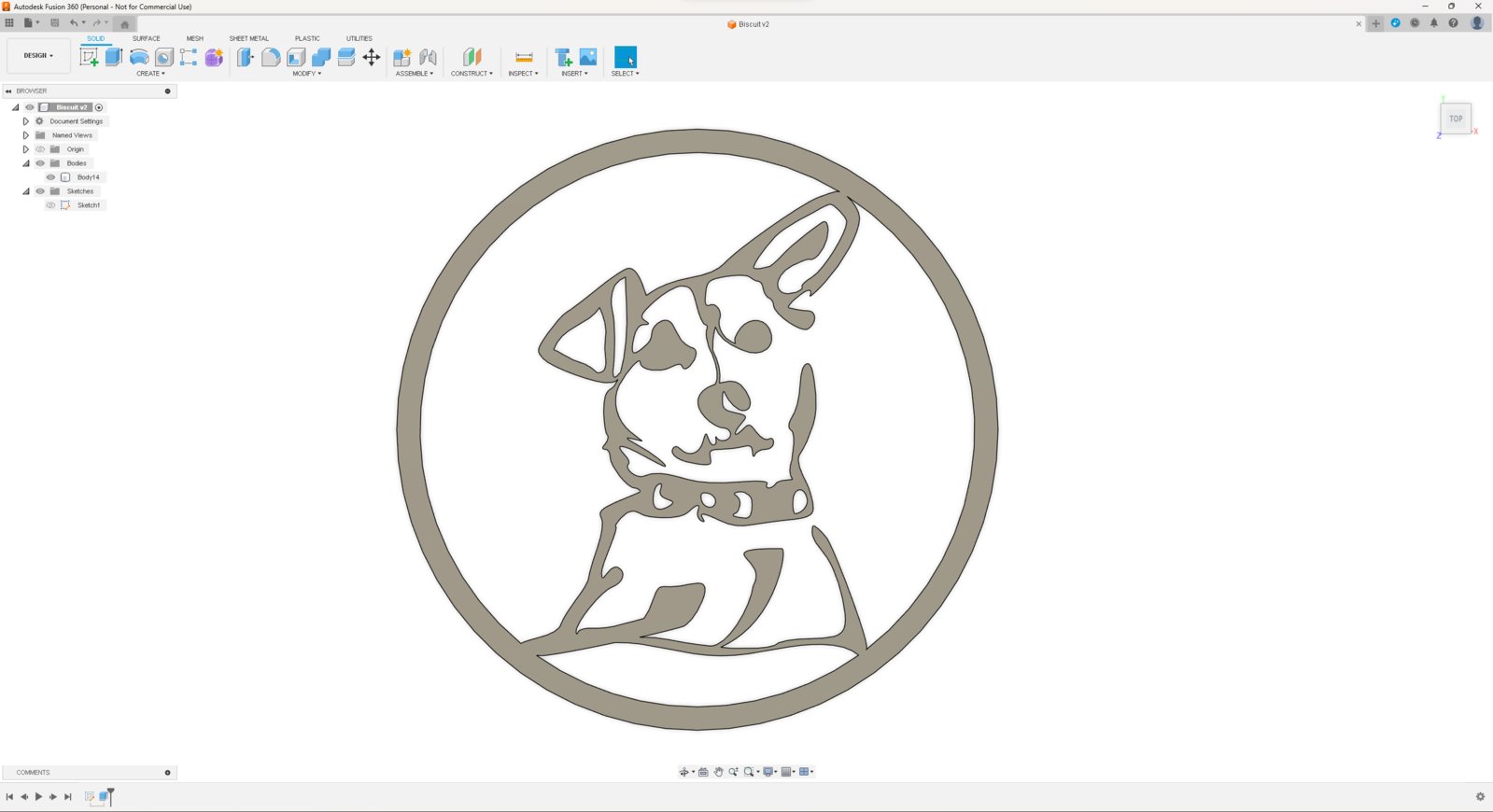Image resolution: width=1493 pixels, height=812 pixels.
Task: Switch to the MESH tab
Action: pos(194,38)
